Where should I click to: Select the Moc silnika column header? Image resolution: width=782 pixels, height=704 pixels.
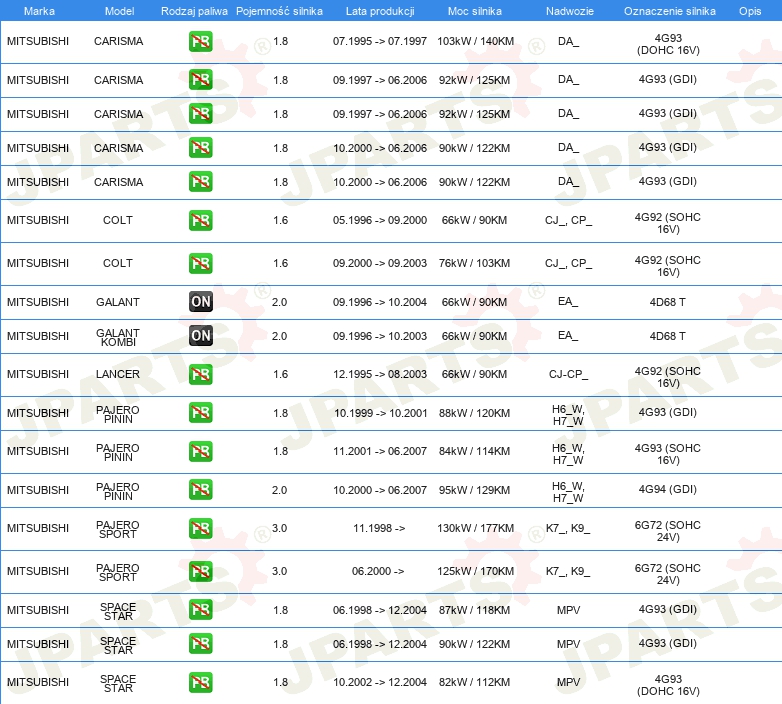pos(474,11)
